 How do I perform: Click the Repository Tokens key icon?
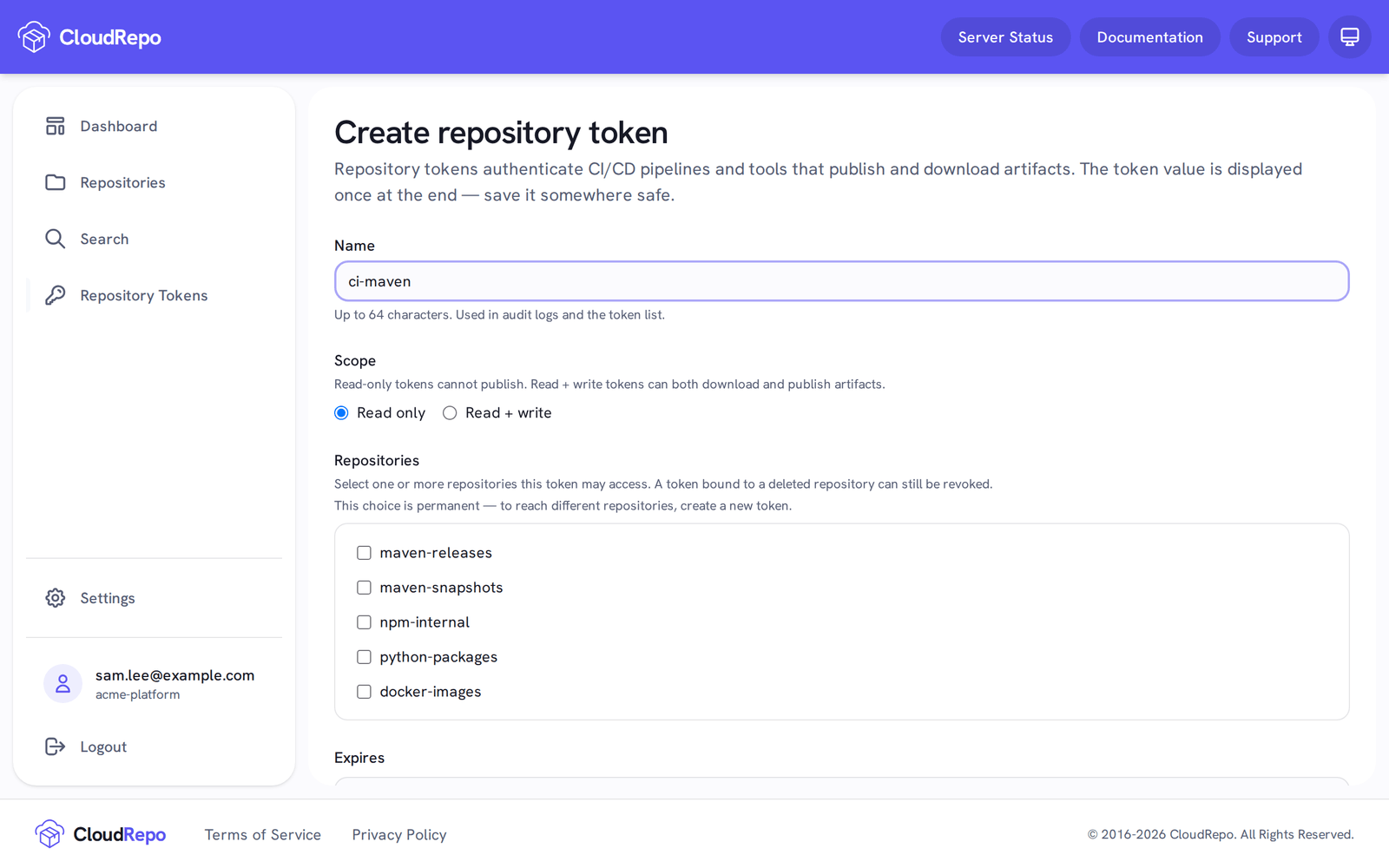[56, 295]
